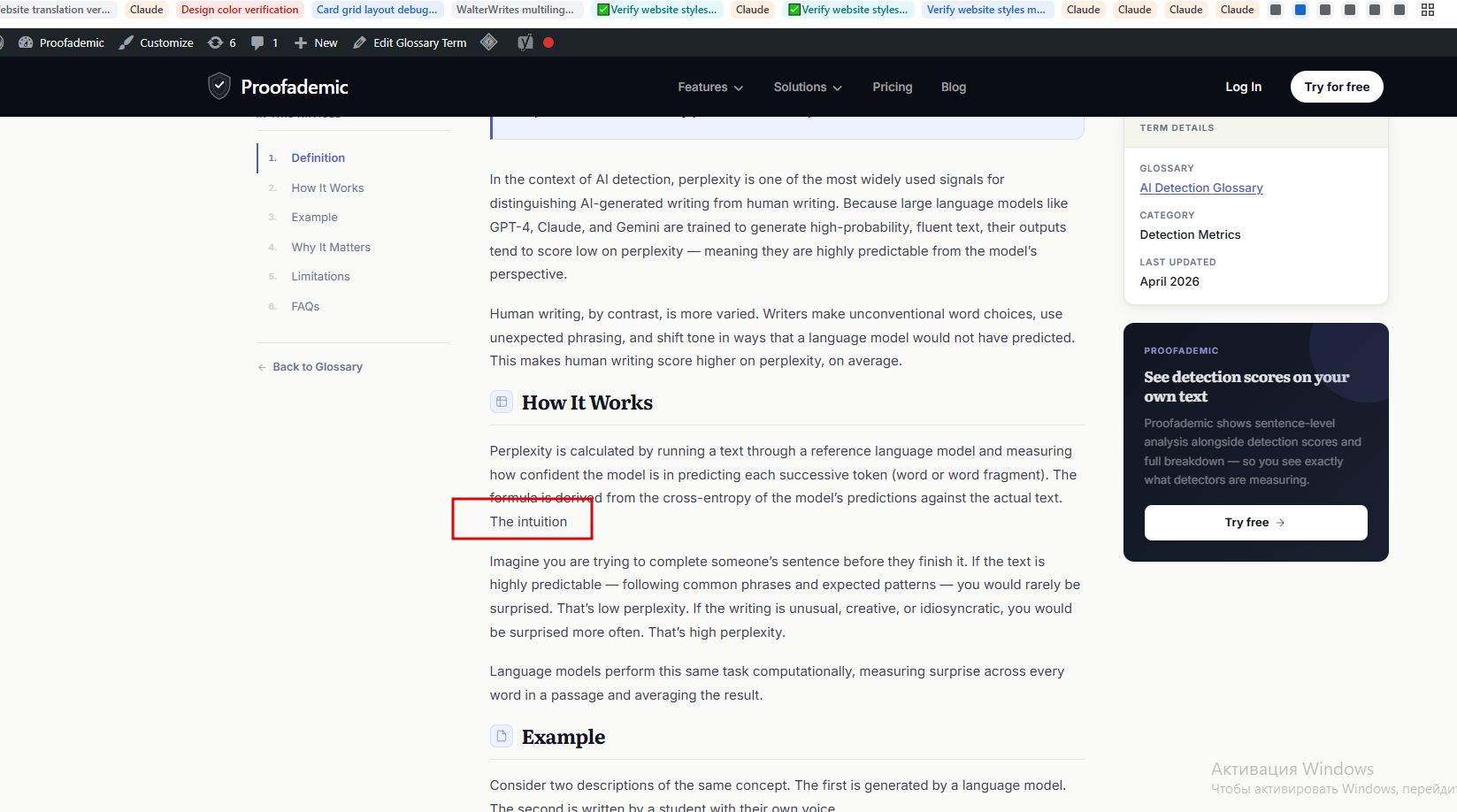Go Back to Glossary

(311, 367)
